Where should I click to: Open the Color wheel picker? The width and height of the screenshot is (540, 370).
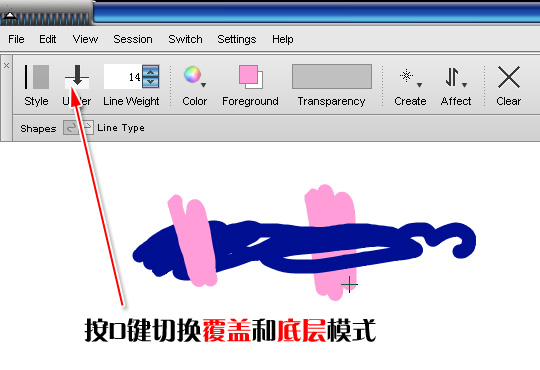(192, 74)
